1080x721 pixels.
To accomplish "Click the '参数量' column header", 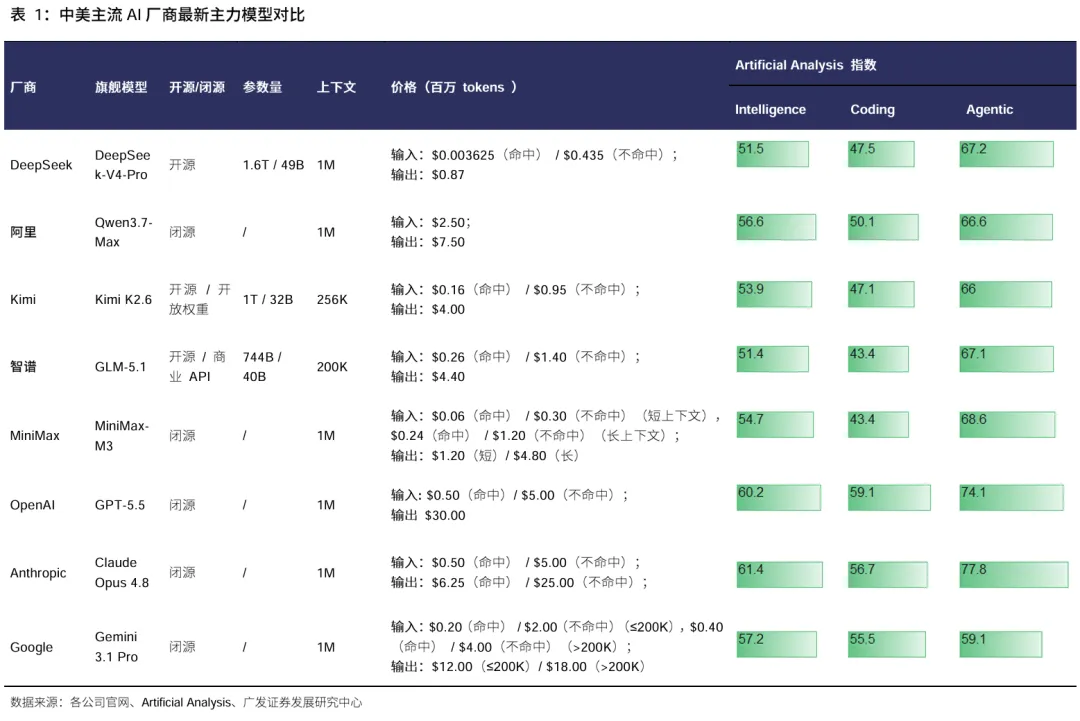I will [262, 87].
